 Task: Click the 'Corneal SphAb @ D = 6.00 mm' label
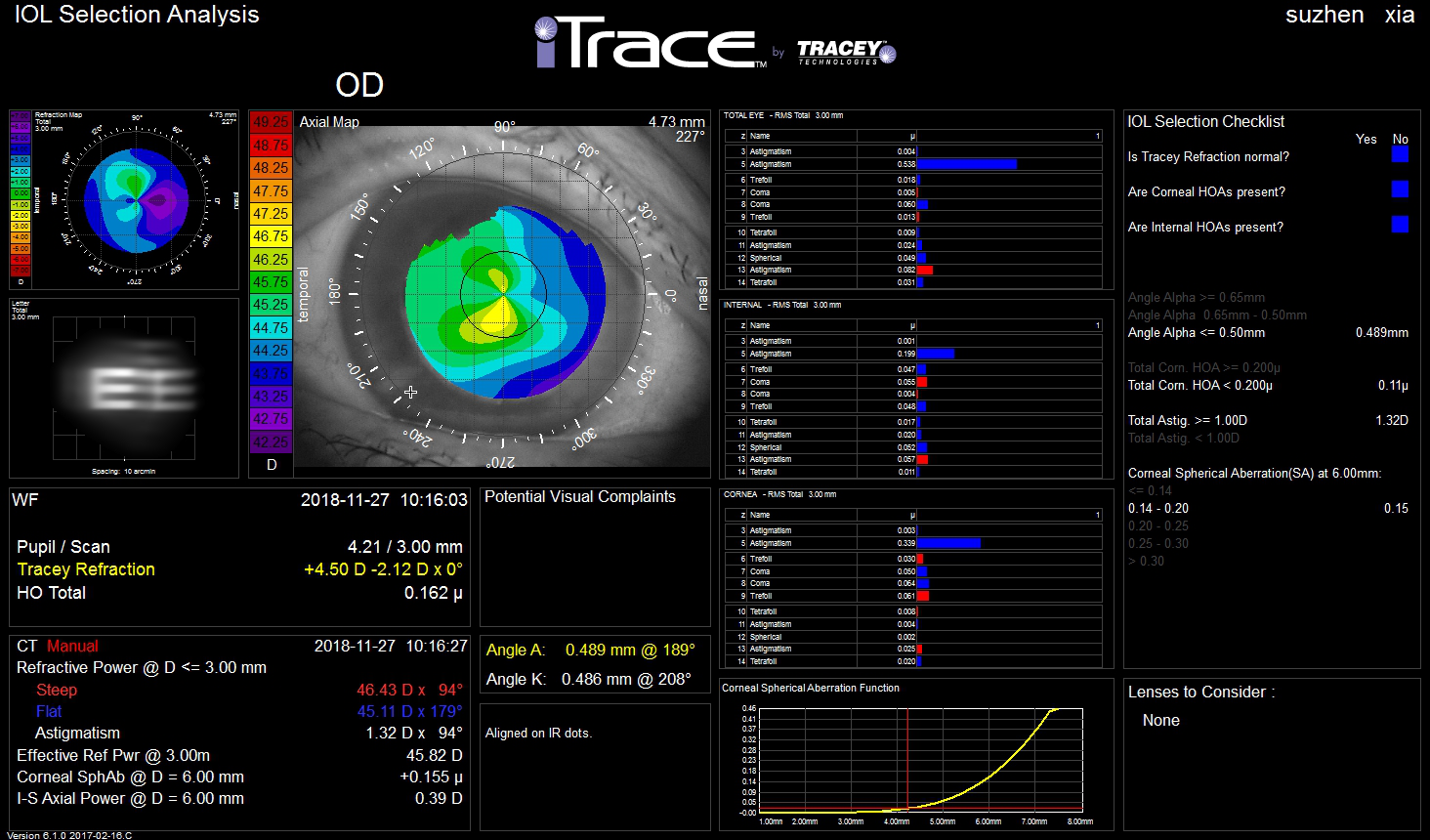(x=131, y=777)
